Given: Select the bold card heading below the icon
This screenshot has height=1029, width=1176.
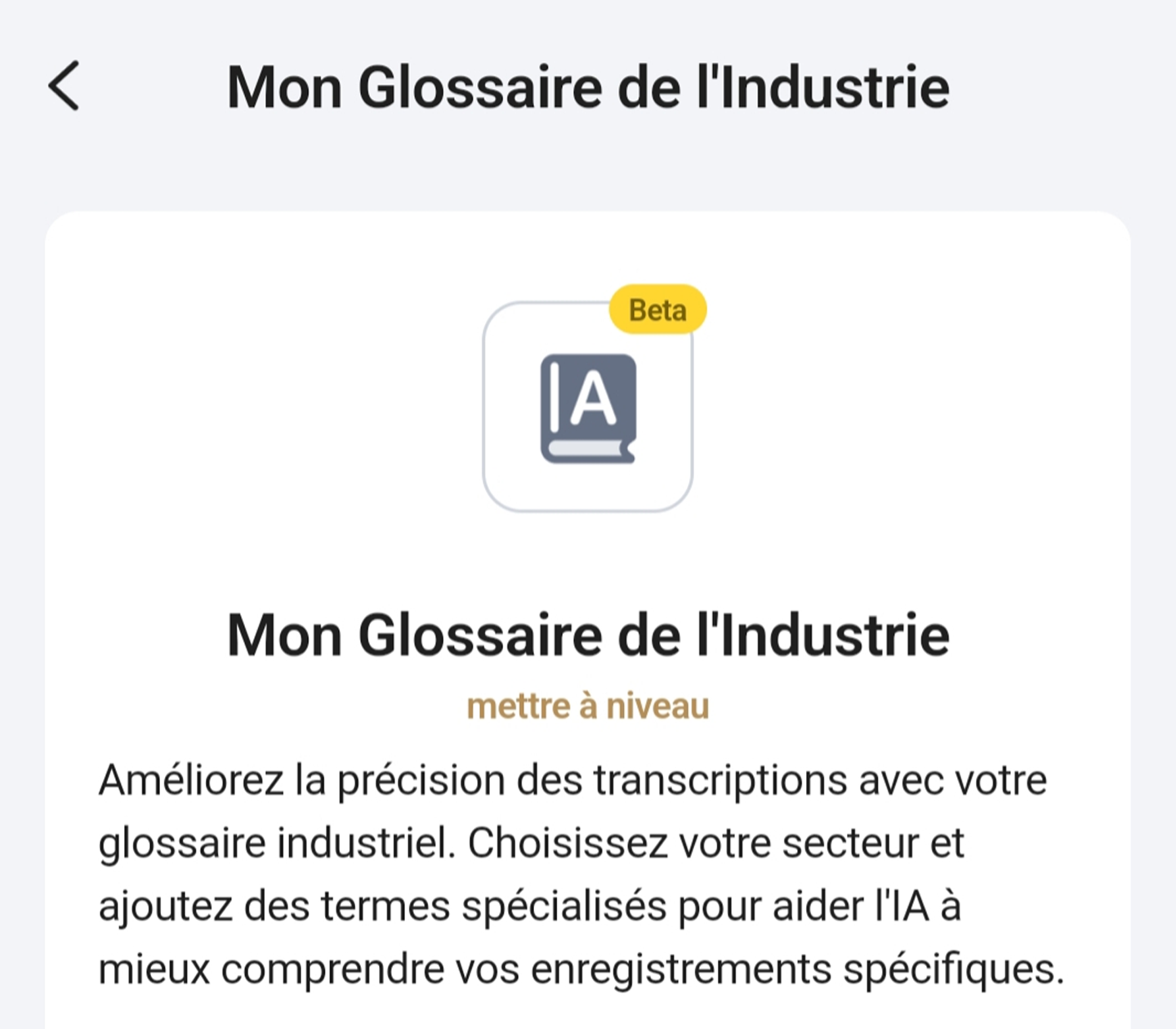Looking at the screenshot, I should (588, 635).
